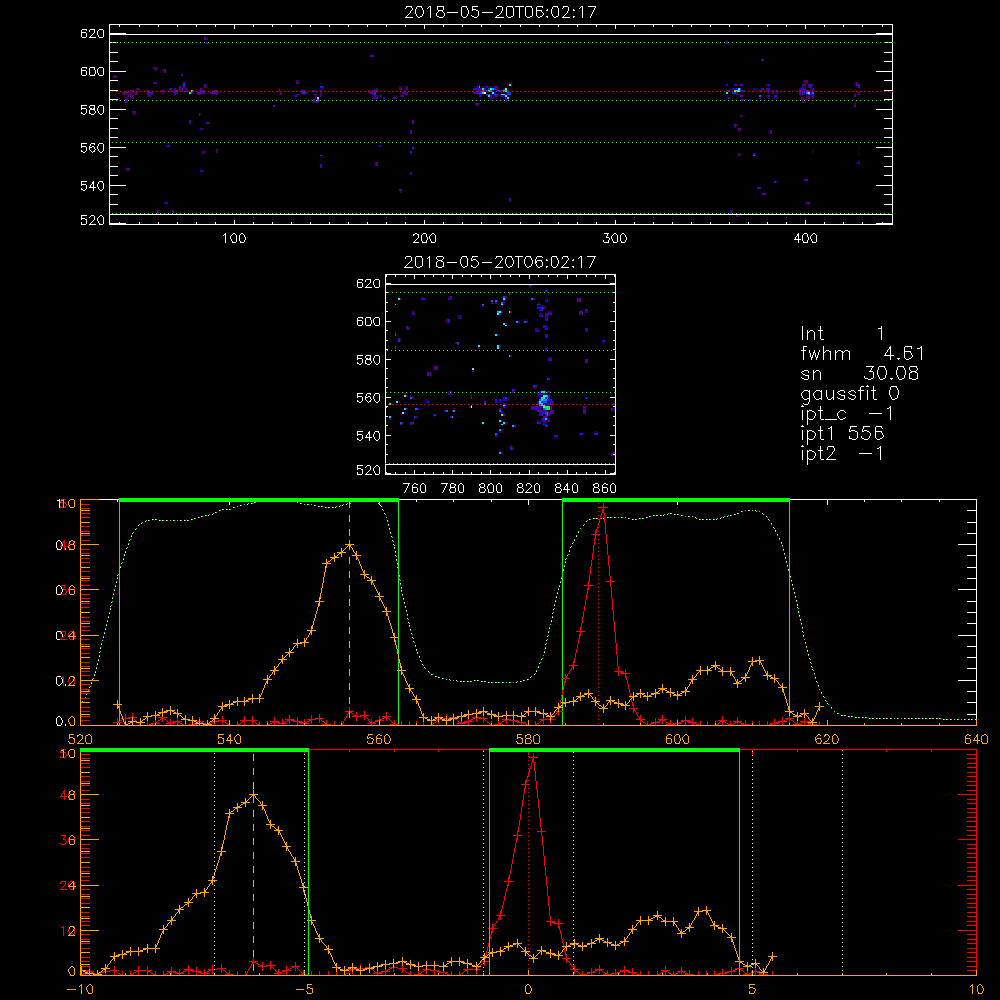Click the 5 label on bottom plot x-axis
The image size is (1000, 1000).
(753, 990)
